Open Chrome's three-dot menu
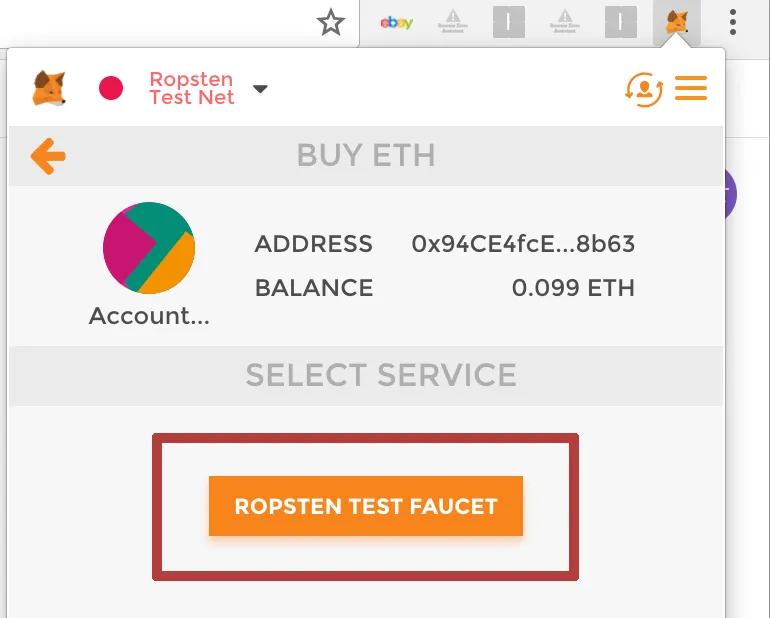770x618 pixels. [x=733, y=22]
